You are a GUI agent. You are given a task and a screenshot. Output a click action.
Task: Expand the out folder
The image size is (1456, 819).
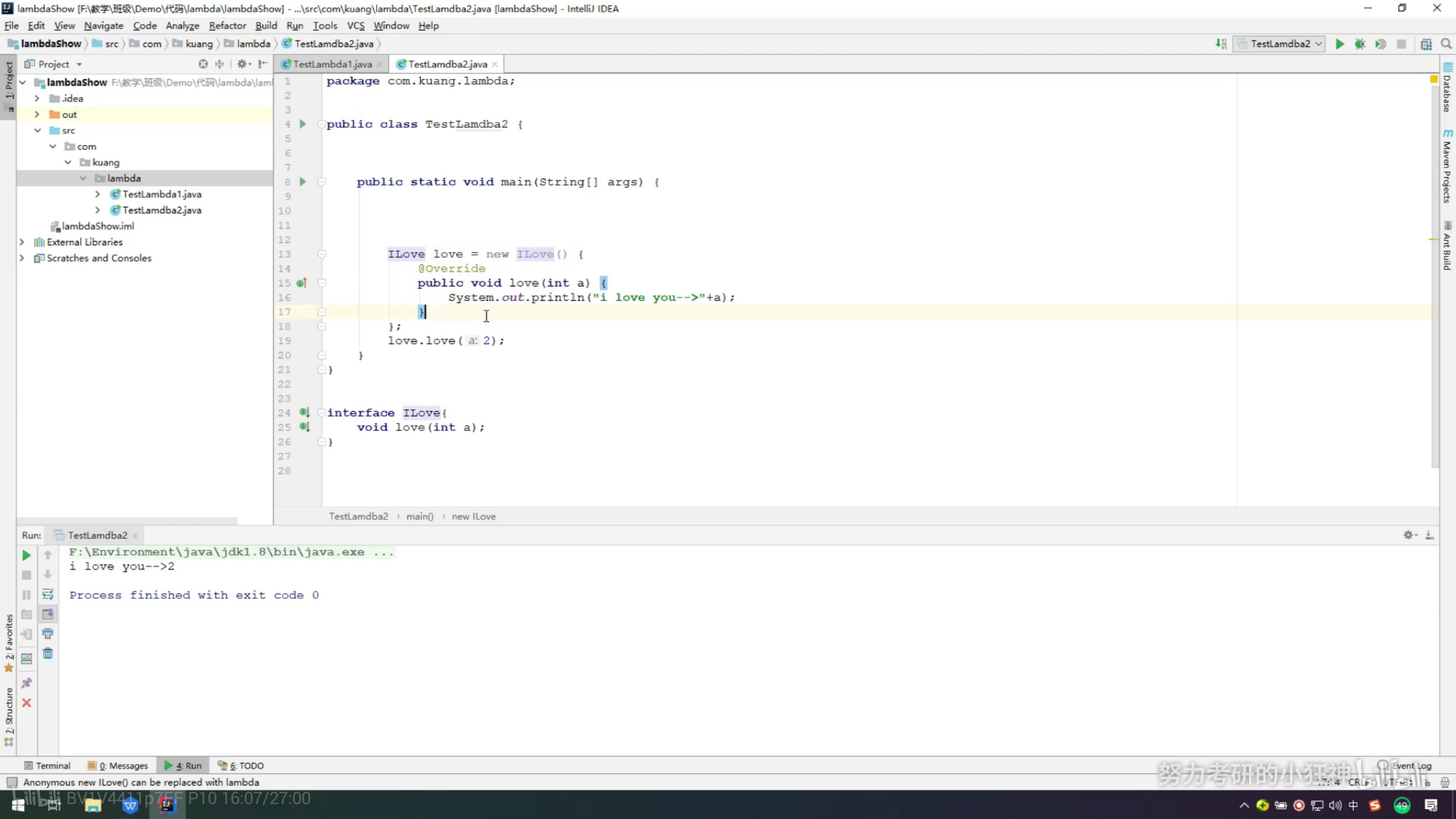37,114
